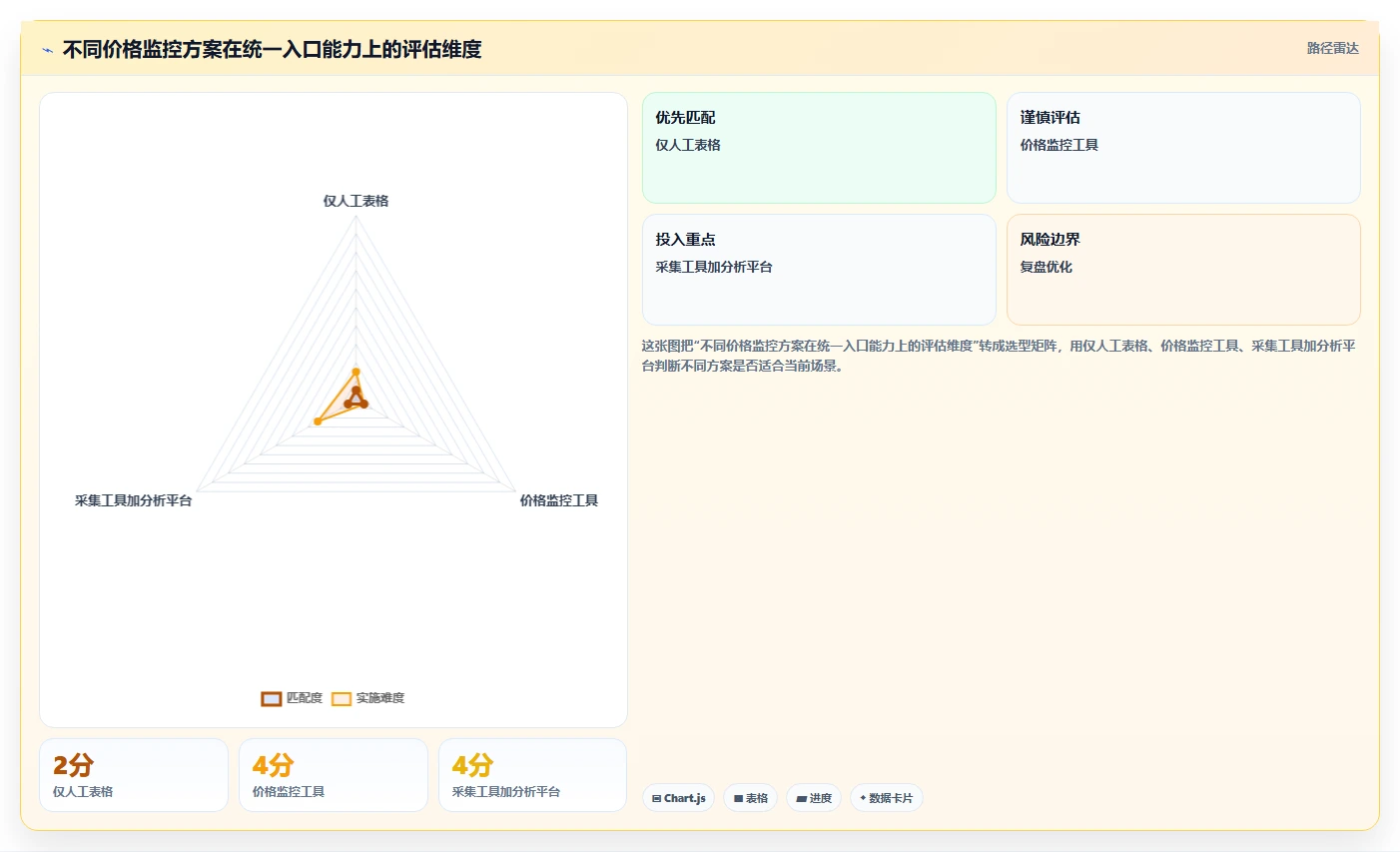
Task: Toggle the 匹配度 legend swatch
Action: coord(272,698)
